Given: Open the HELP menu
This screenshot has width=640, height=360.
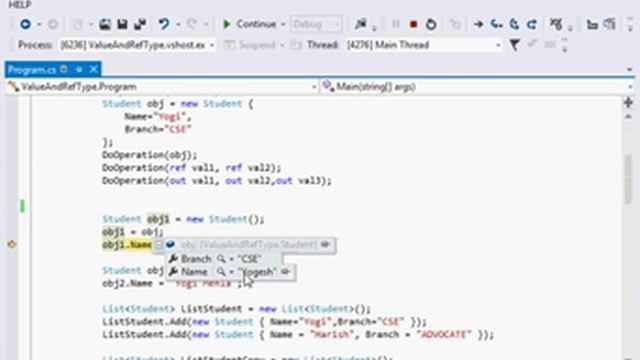Looking at the screenshot, I should click(x=20, y=5).
